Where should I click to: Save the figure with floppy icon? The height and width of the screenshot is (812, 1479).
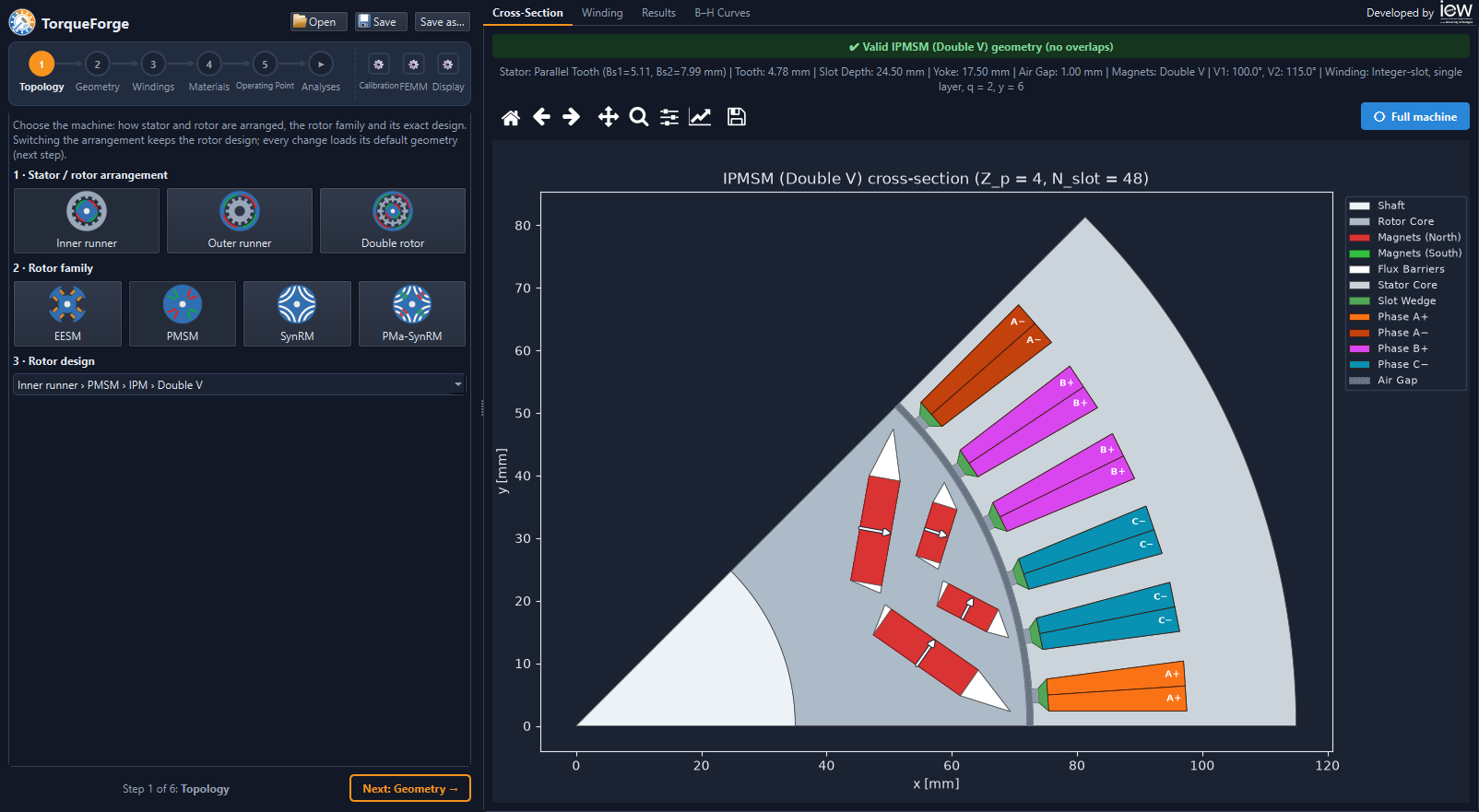[x=737, y=117]
